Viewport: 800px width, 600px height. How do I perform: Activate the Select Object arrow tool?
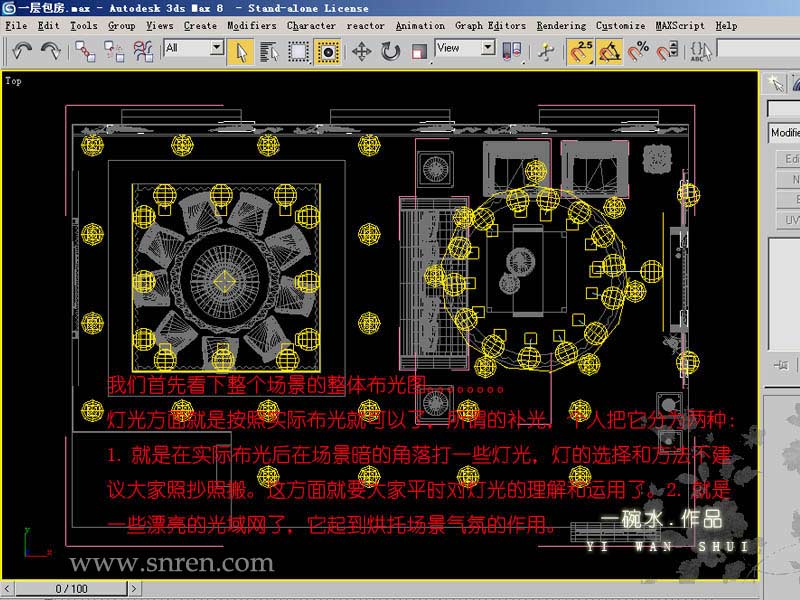point(241,52)
